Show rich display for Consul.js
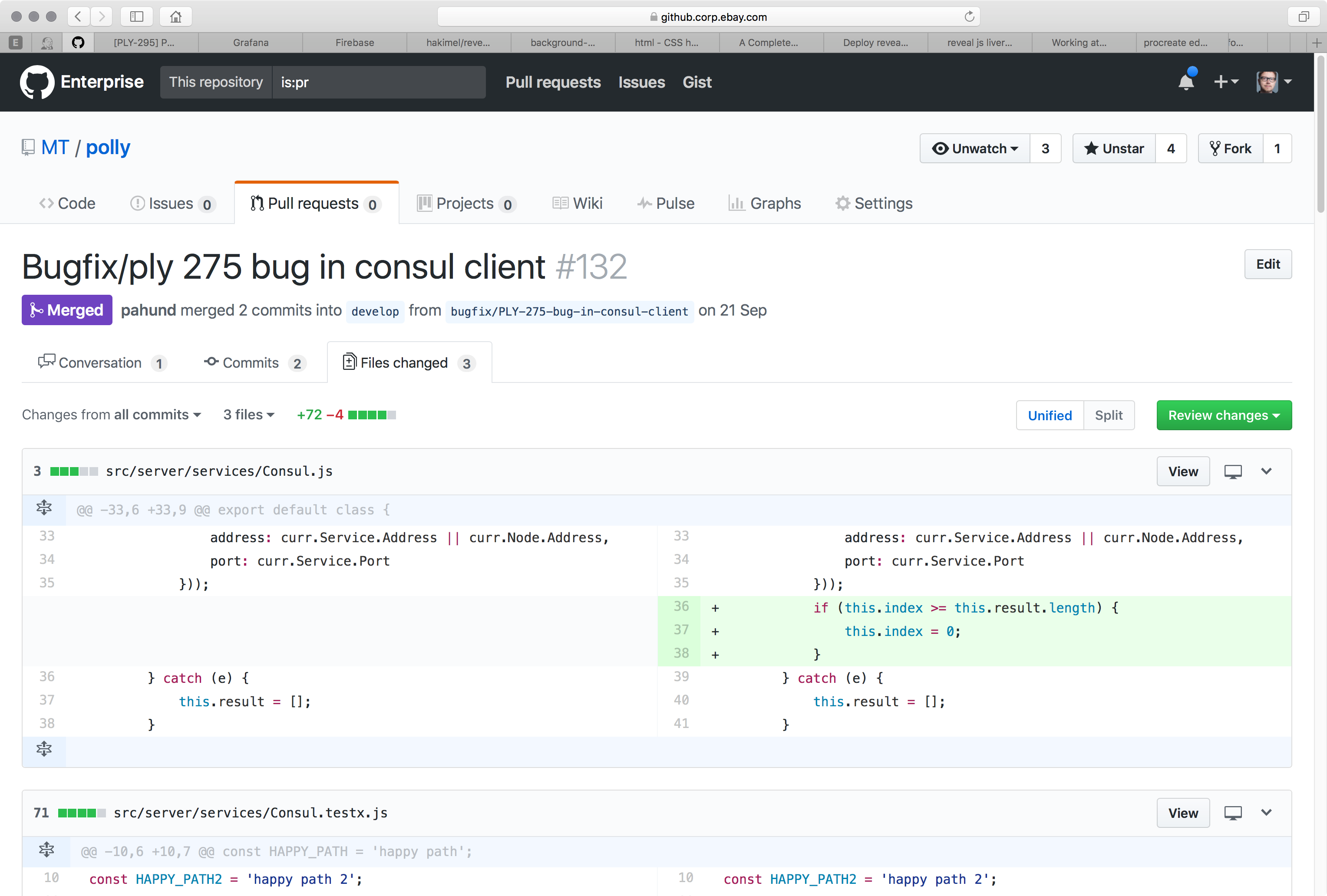The height and width of the screenshot is (896, 1327). pyautogui.click(x=1233, y=471)
